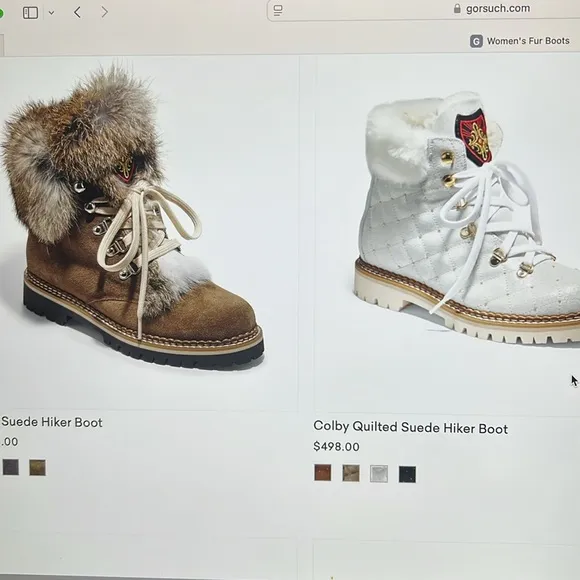Select the Women's Fur Boots tab

tap(520, 41)
